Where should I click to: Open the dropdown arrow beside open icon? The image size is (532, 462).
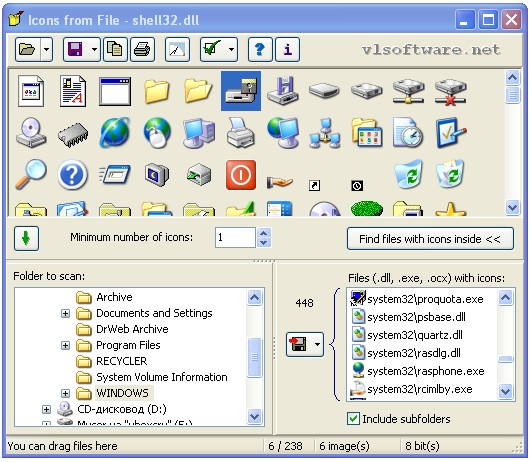point(47,50)
